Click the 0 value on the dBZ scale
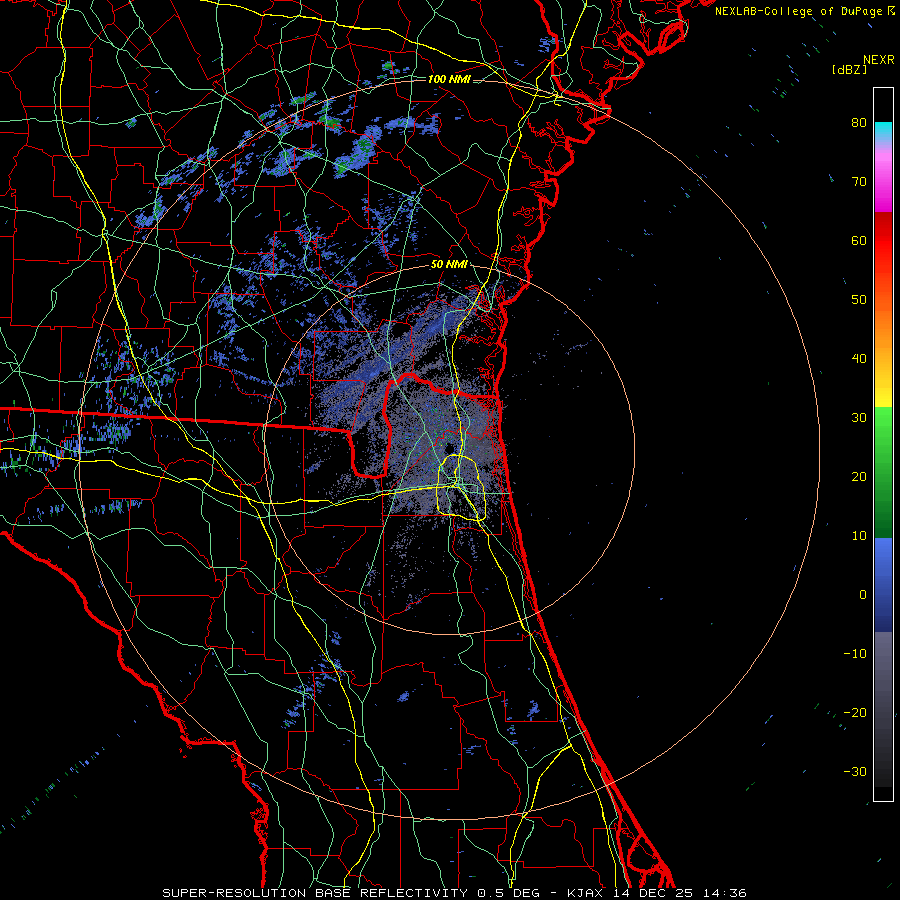Image resolution: width=900 pixels, height=900 pixels. click(x=863, y=595)
